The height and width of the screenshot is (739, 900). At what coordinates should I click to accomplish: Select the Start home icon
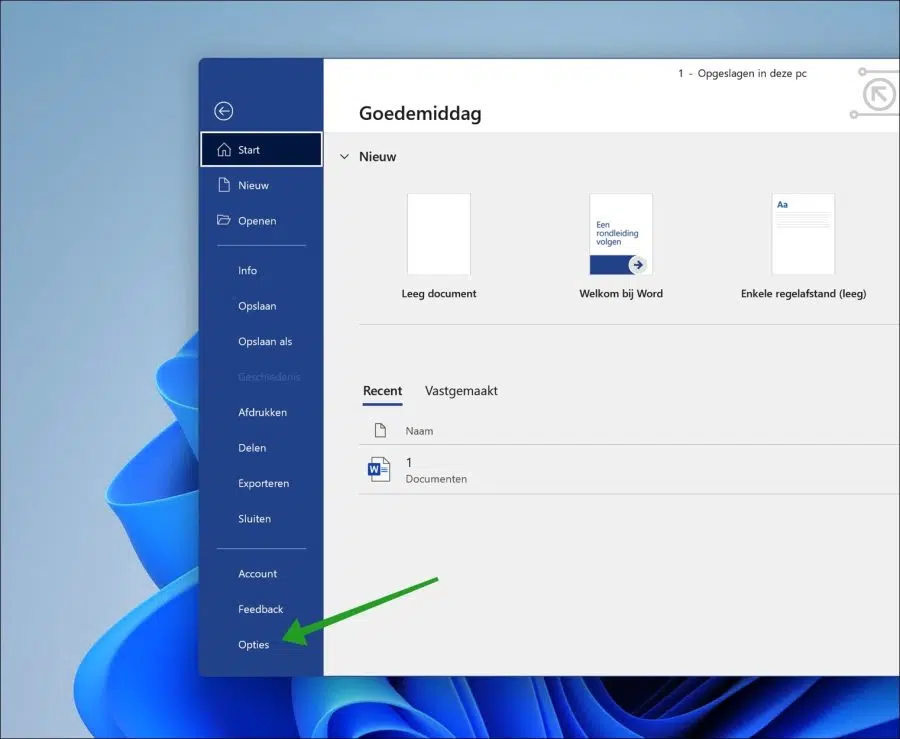[x=224, y=150]
